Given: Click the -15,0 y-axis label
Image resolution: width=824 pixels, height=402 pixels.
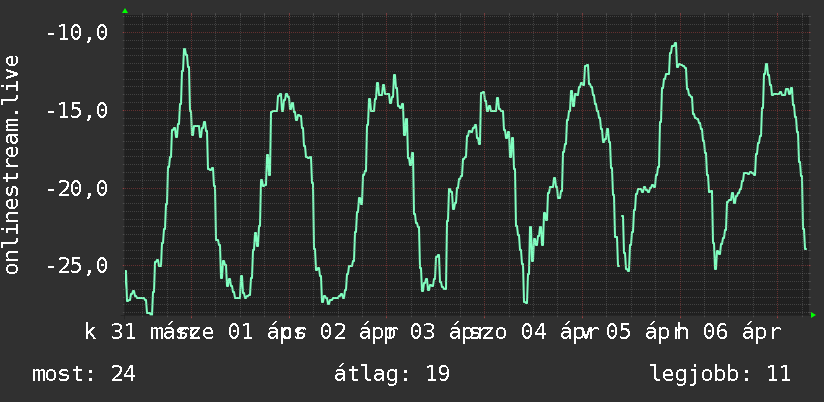Looking at the screenshot, I should (x=77, y=111).
